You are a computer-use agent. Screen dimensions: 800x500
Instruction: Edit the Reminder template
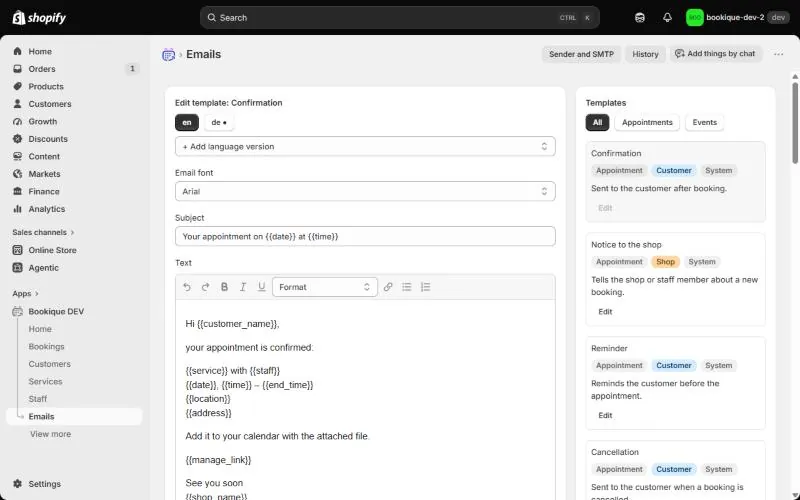(605, 415)
